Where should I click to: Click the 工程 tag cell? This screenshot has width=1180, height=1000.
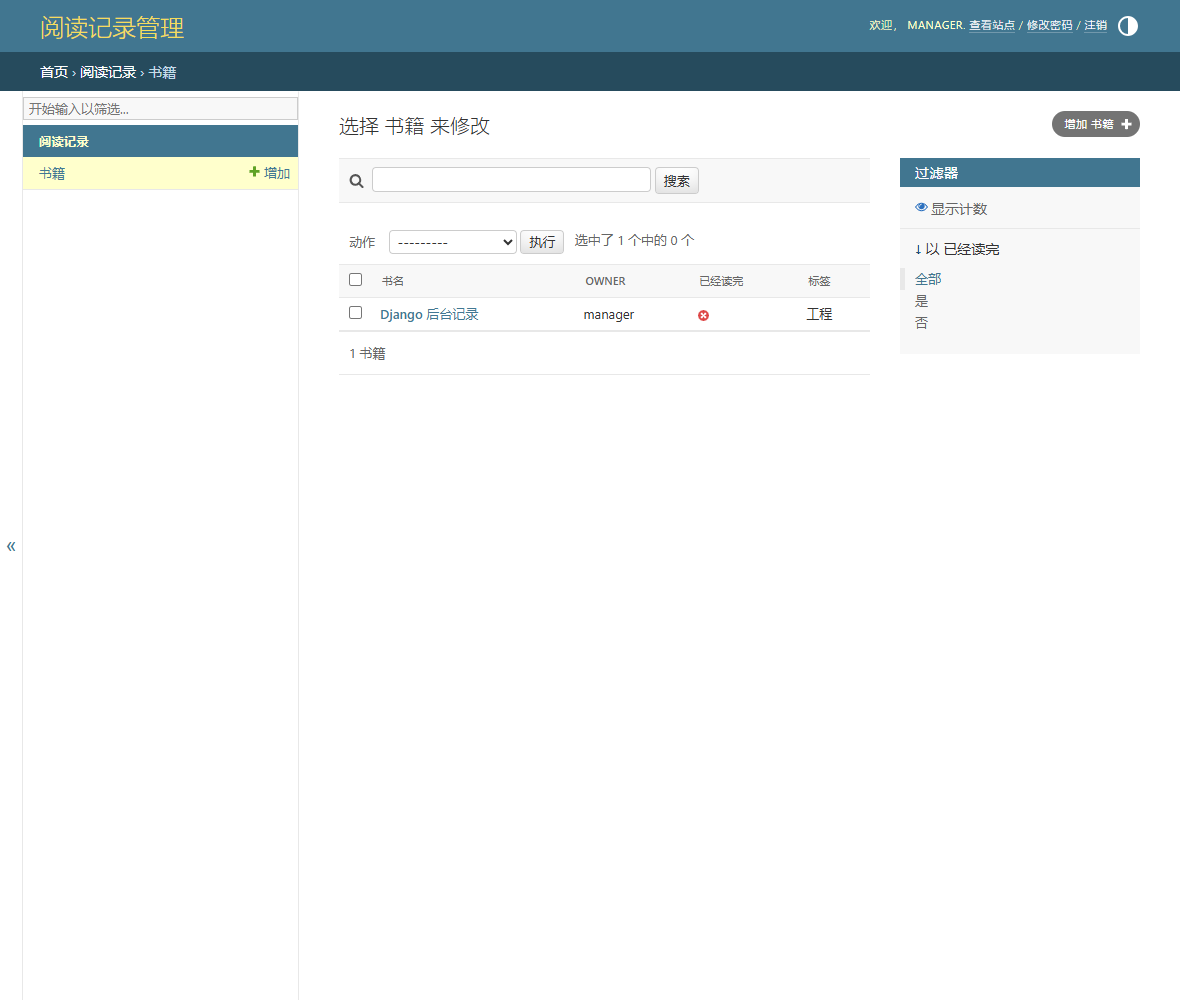tap(820, 315)
